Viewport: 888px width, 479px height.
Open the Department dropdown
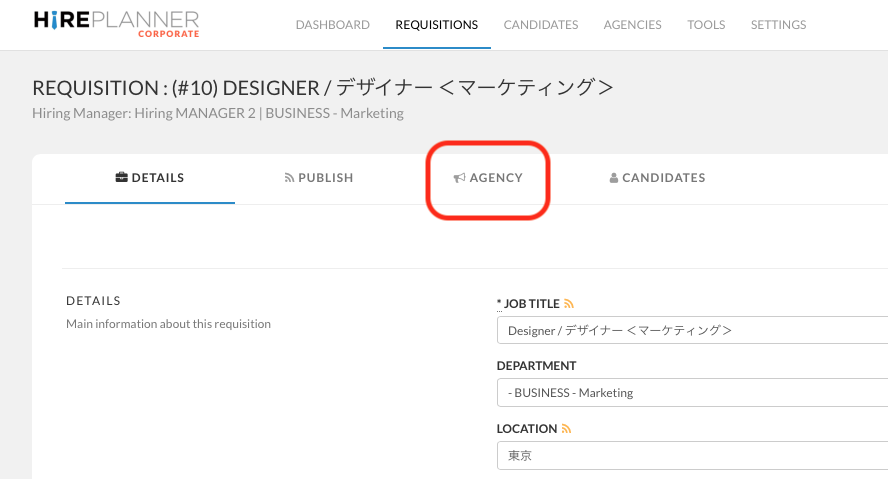[x=690, y=393]
